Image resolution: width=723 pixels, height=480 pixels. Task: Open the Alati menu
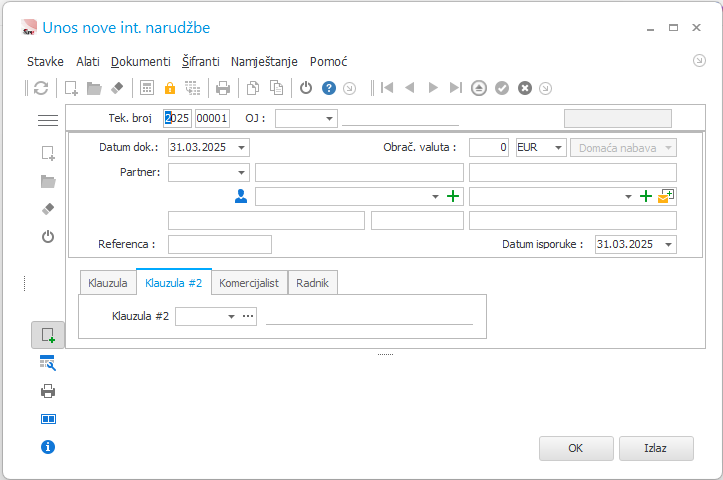[x=88, y=62]
